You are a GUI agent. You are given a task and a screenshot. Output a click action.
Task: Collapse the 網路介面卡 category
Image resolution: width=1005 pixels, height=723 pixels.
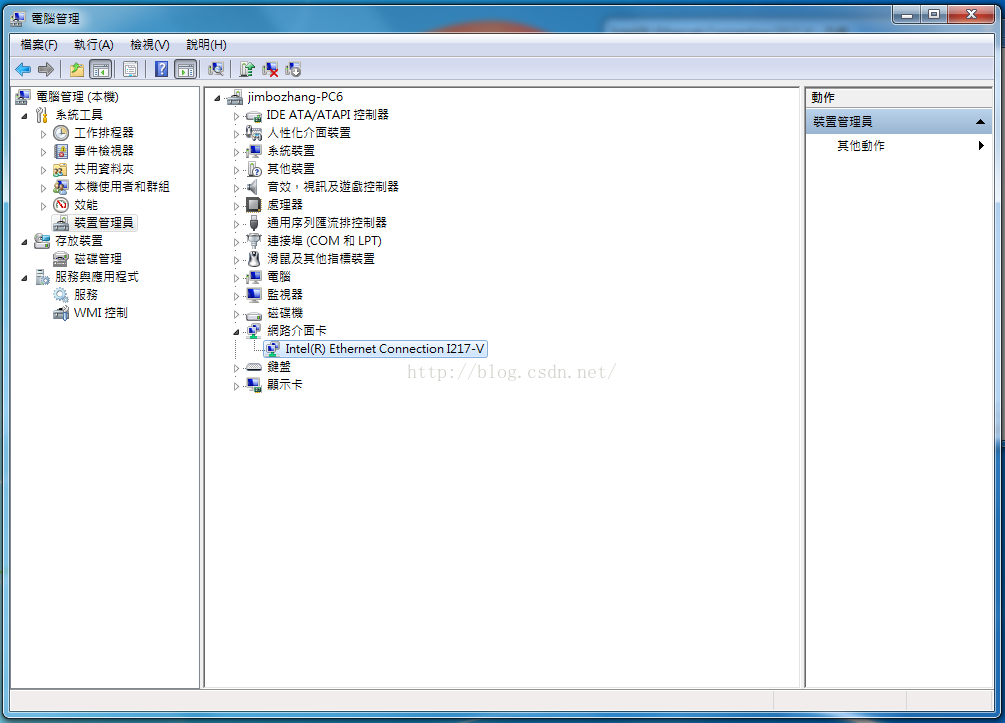pyautogui.click(x=236, y=332)
